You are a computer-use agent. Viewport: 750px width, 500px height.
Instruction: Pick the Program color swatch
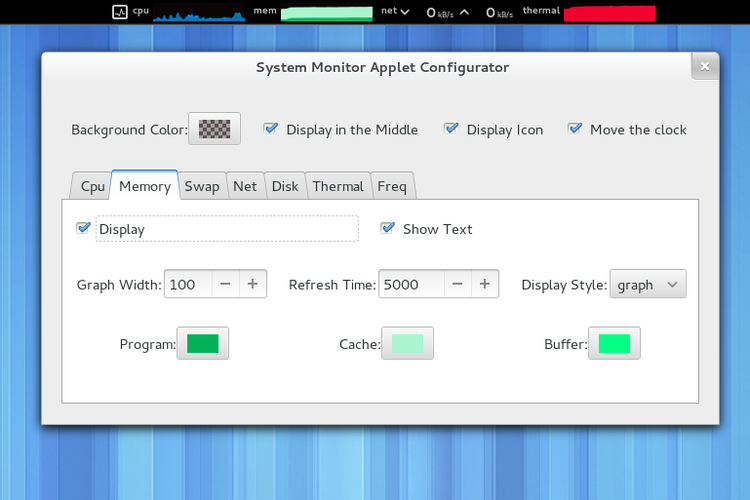[203, 343]
